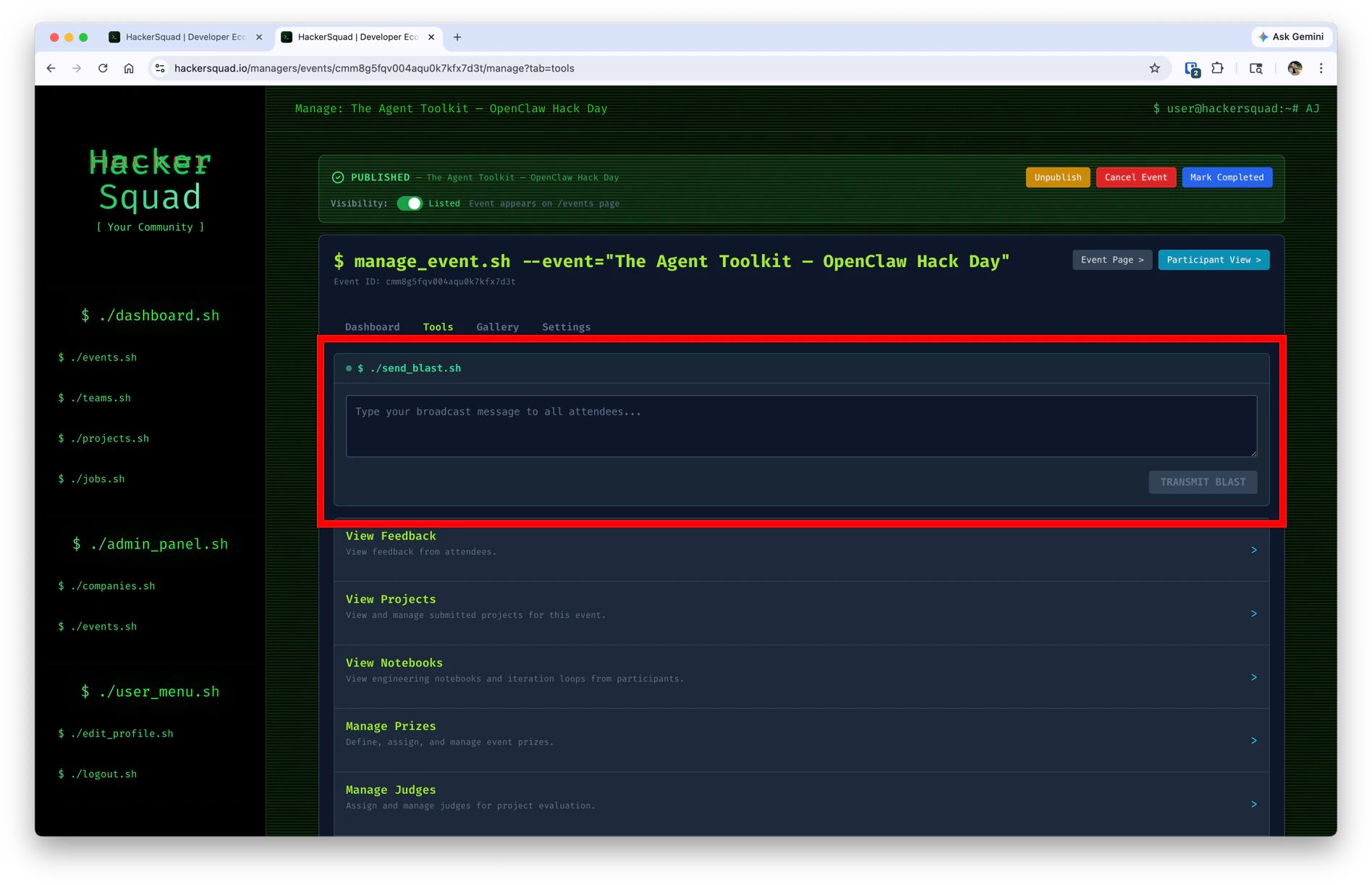Open ./edit_profile.sh in the sidebar
Viewport: 1372px width, 885px height.
click(116, 734)
